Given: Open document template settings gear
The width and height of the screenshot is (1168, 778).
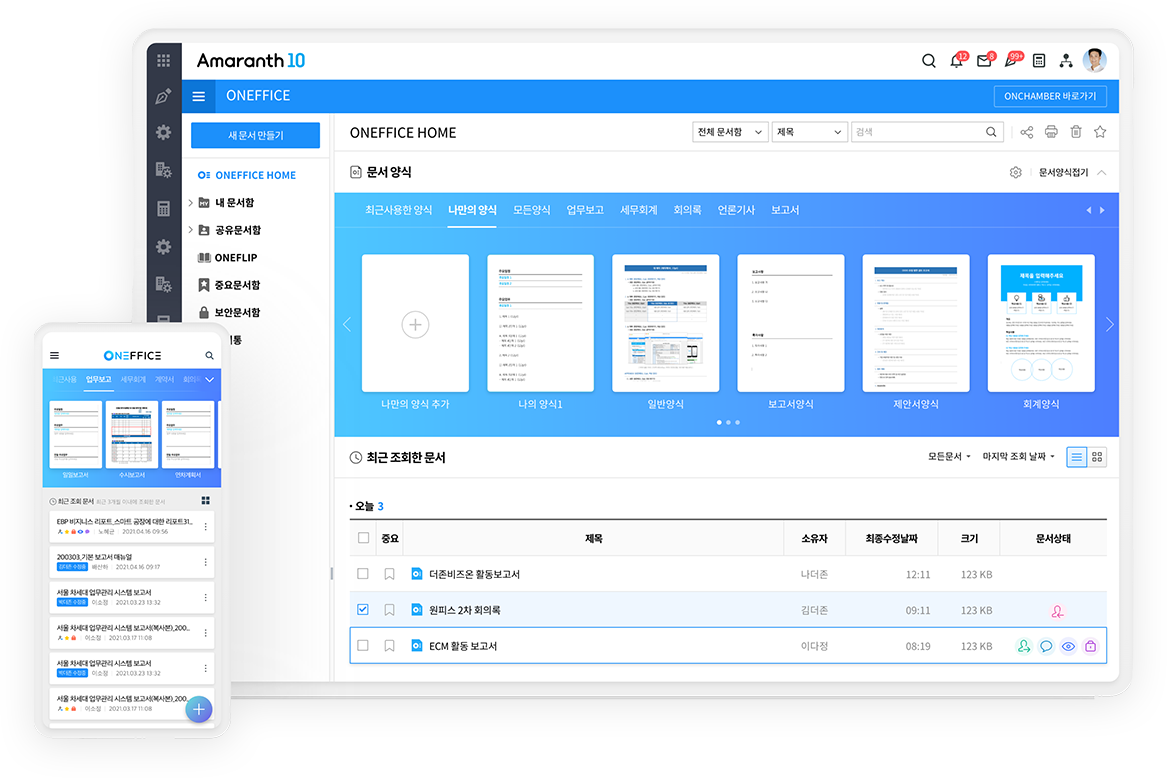Looking at the screenshot, I should tap(1015, 172).
